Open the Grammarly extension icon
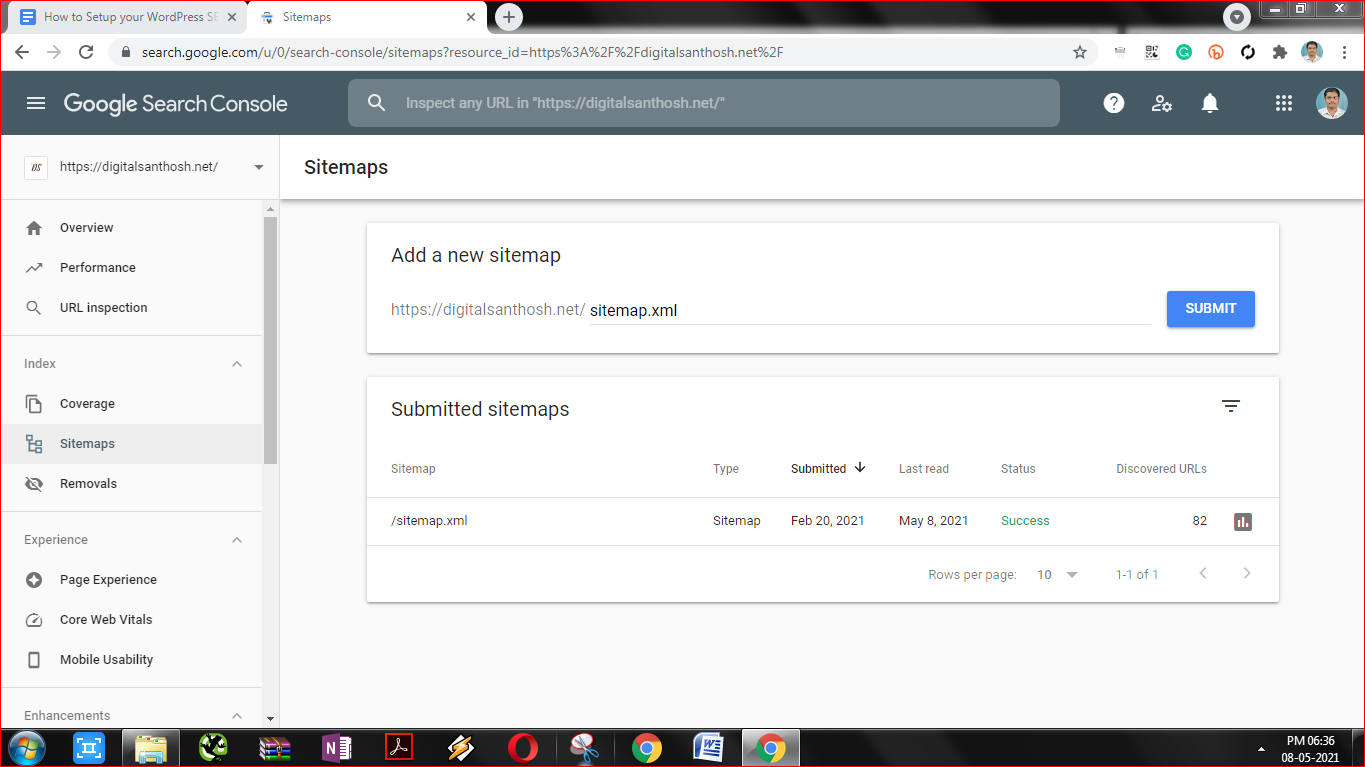Image resolution: width=1365 pixels, height=767 pixels. click(x=1184, y=52)
